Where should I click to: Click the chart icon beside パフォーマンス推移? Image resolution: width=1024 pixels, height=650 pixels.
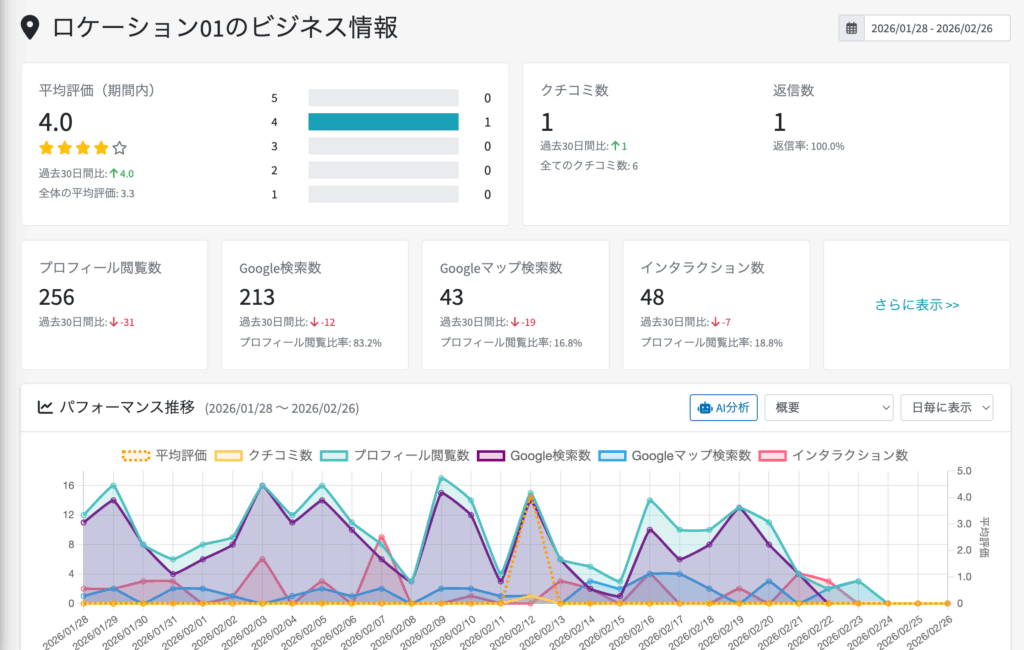[45, 407]
